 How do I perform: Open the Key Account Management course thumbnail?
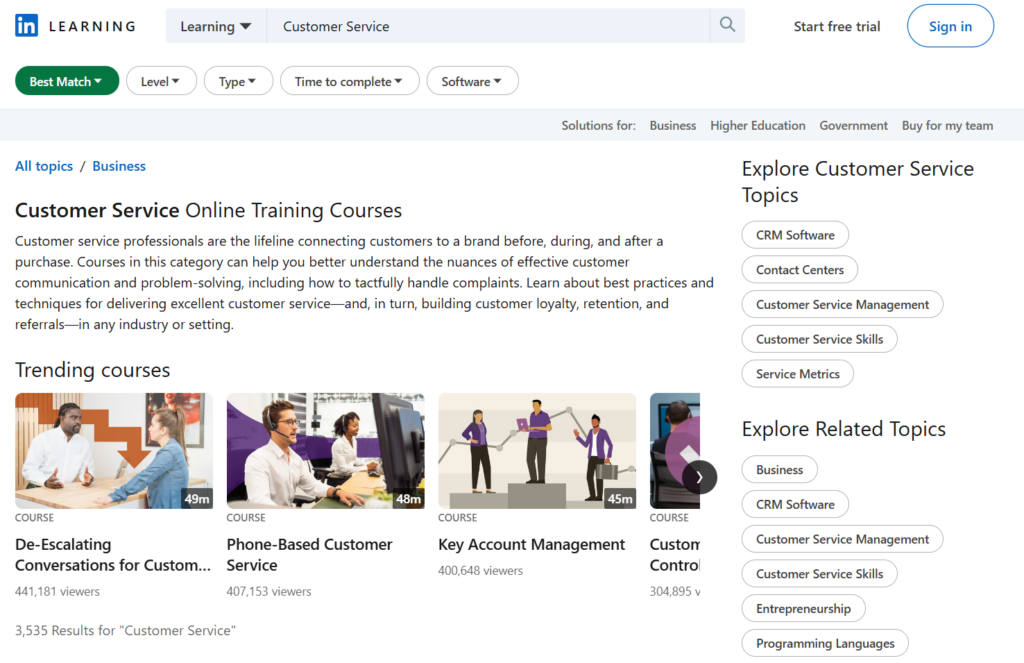(x=537, y=451)
